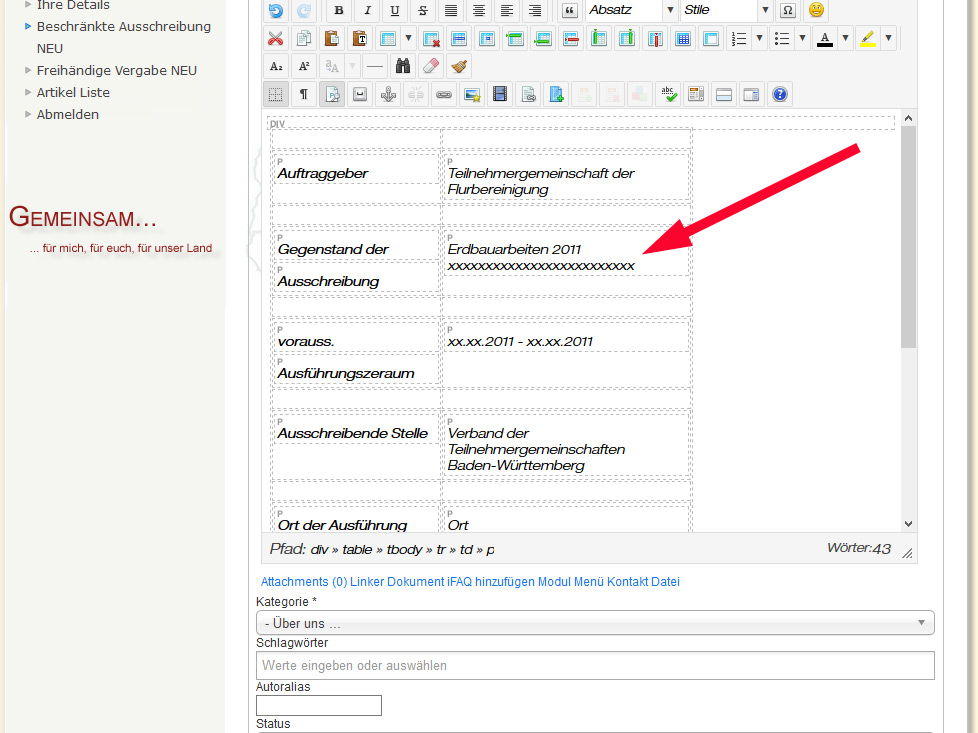Open the numbered list style arrow
The height and width of the screenshot is (733, 978).
click(x=759, y=39)
